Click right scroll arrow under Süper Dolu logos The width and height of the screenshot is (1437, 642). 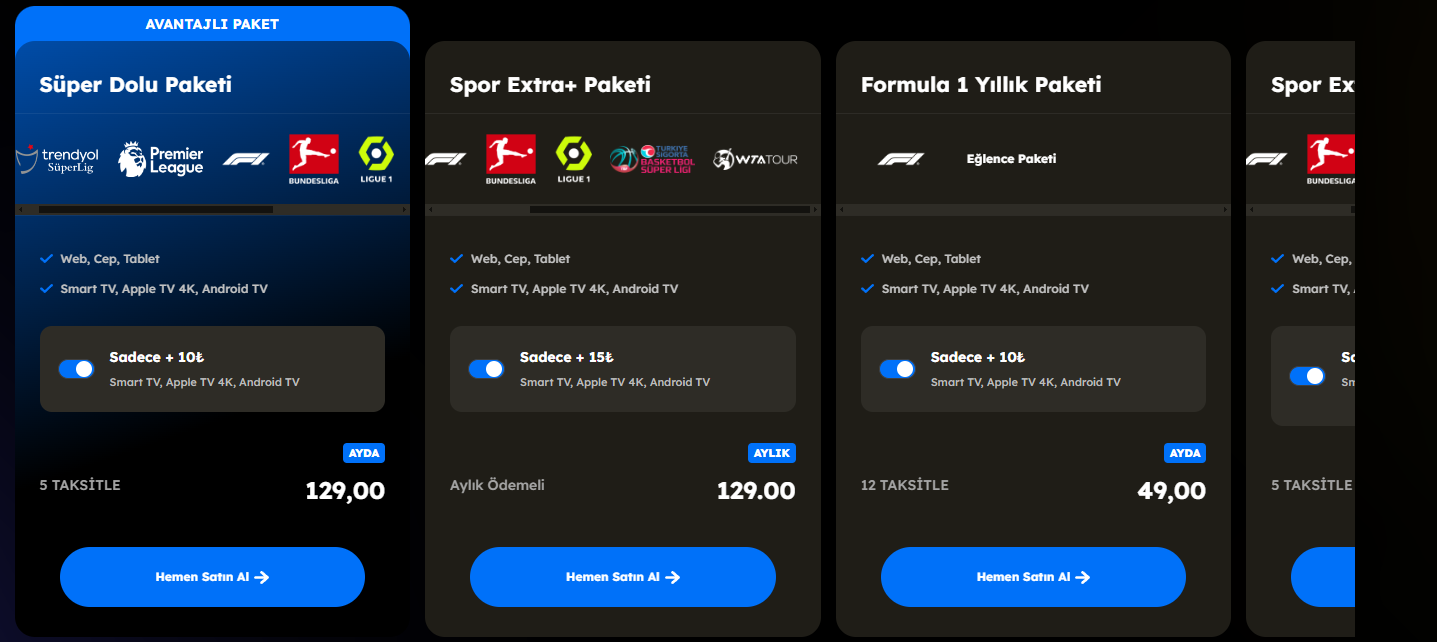404,209
